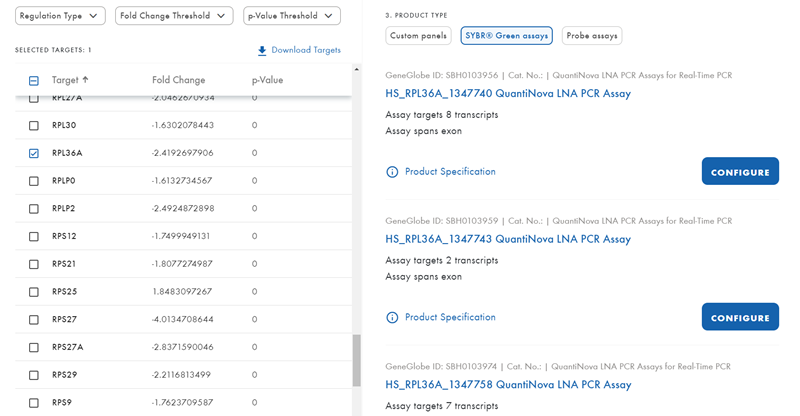Click the download arrow icon beside Download Targets

tap(262, 50)
